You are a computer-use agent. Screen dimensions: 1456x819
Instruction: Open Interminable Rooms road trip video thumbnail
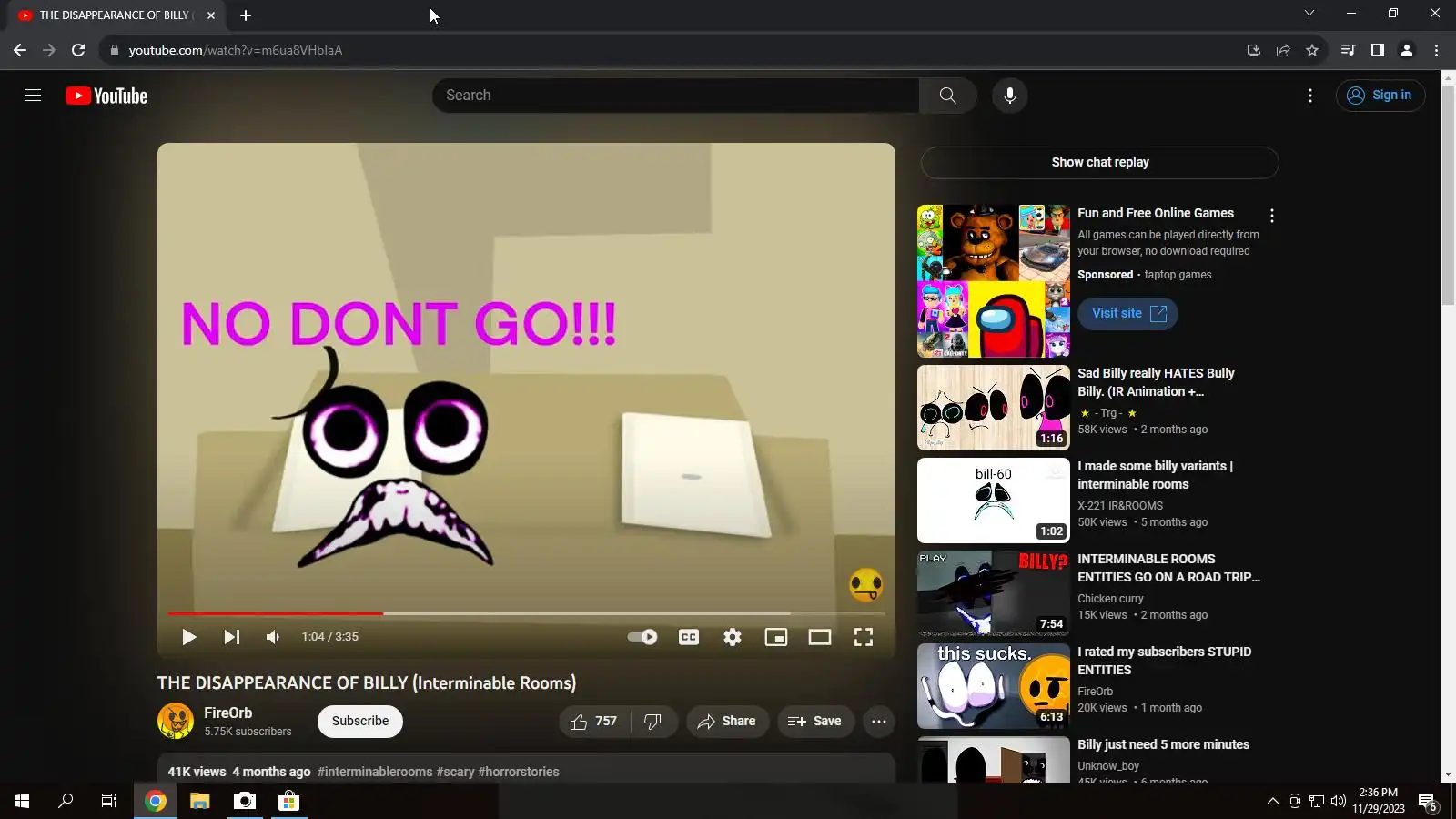(x=994, y=593)
